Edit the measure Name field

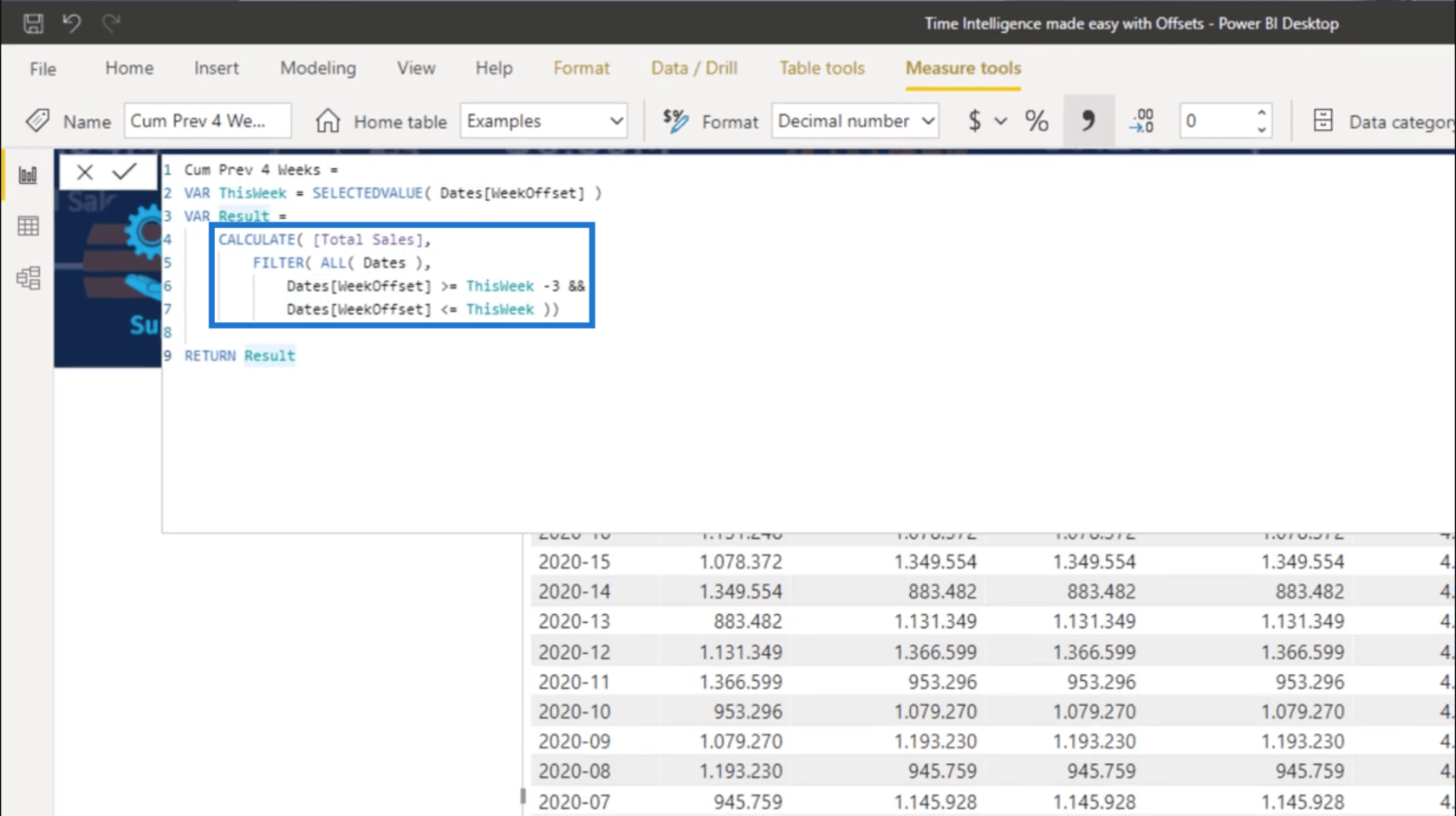click(x=207, y=120)
